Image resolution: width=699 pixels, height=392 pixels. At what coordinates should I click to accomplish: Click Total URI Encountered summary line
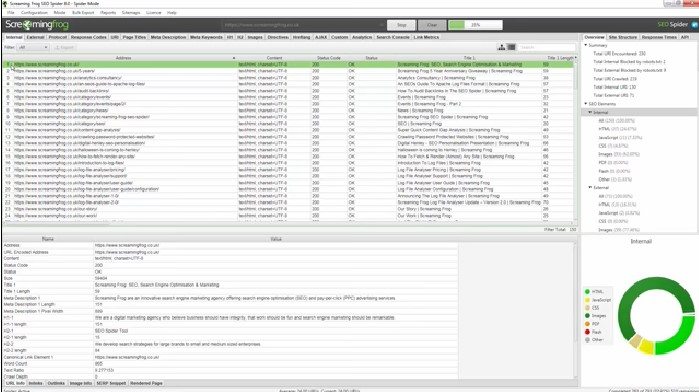coord(619,54)
